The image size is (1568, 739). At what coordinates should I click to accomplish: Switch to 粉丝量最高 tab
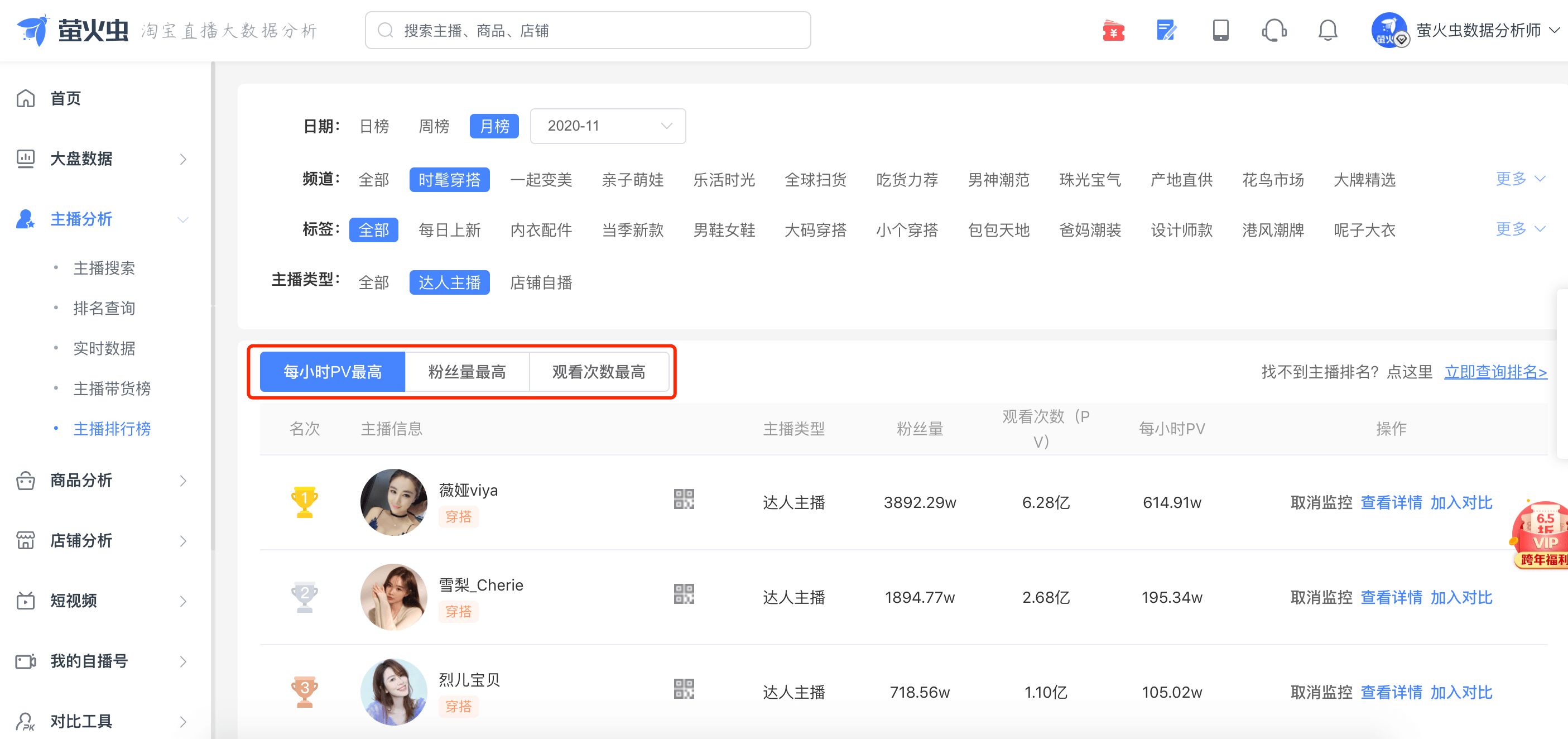467,372
